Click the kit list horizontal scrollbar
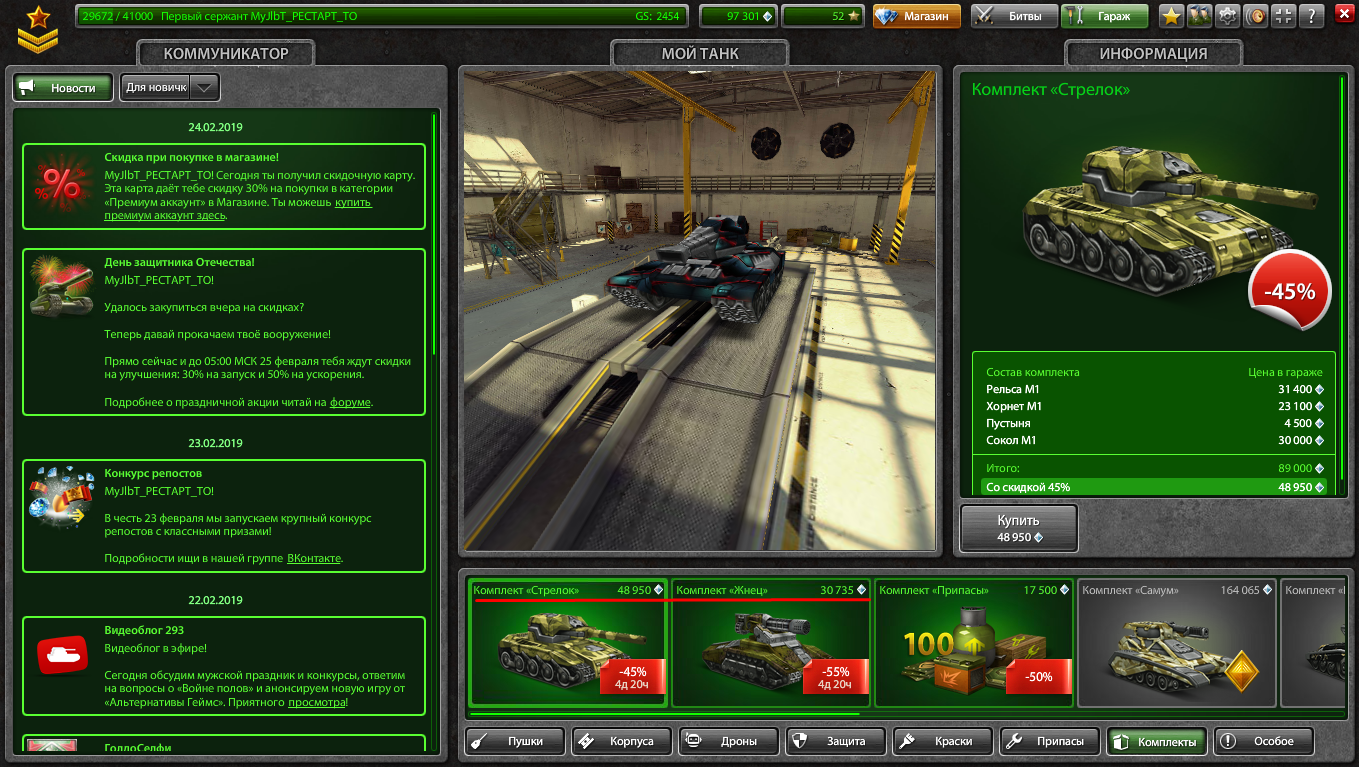 pyautogui.click(x=664, y=714)
